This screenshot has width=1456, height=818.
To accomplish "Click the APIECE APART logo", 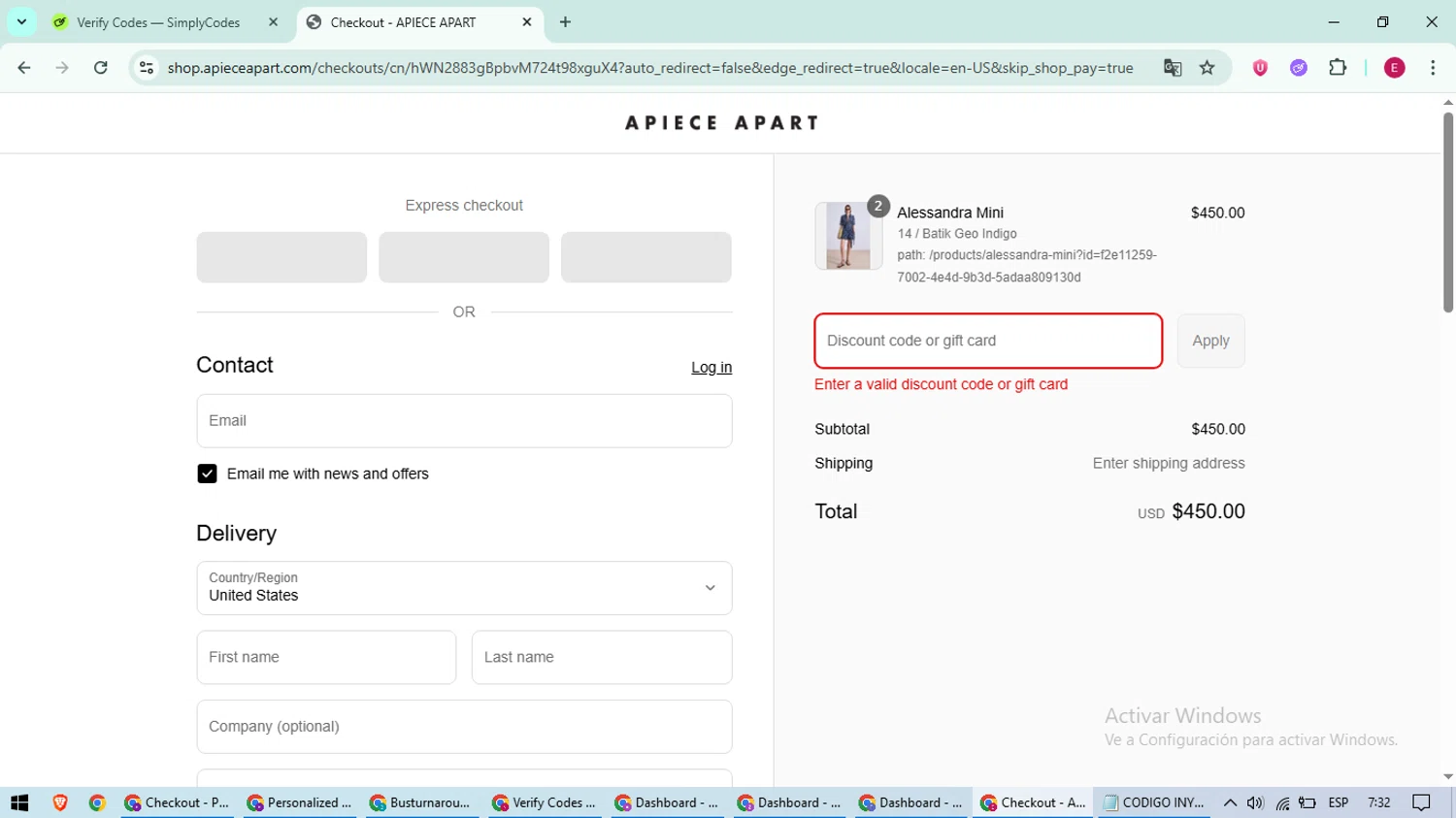I will (722, 123).
